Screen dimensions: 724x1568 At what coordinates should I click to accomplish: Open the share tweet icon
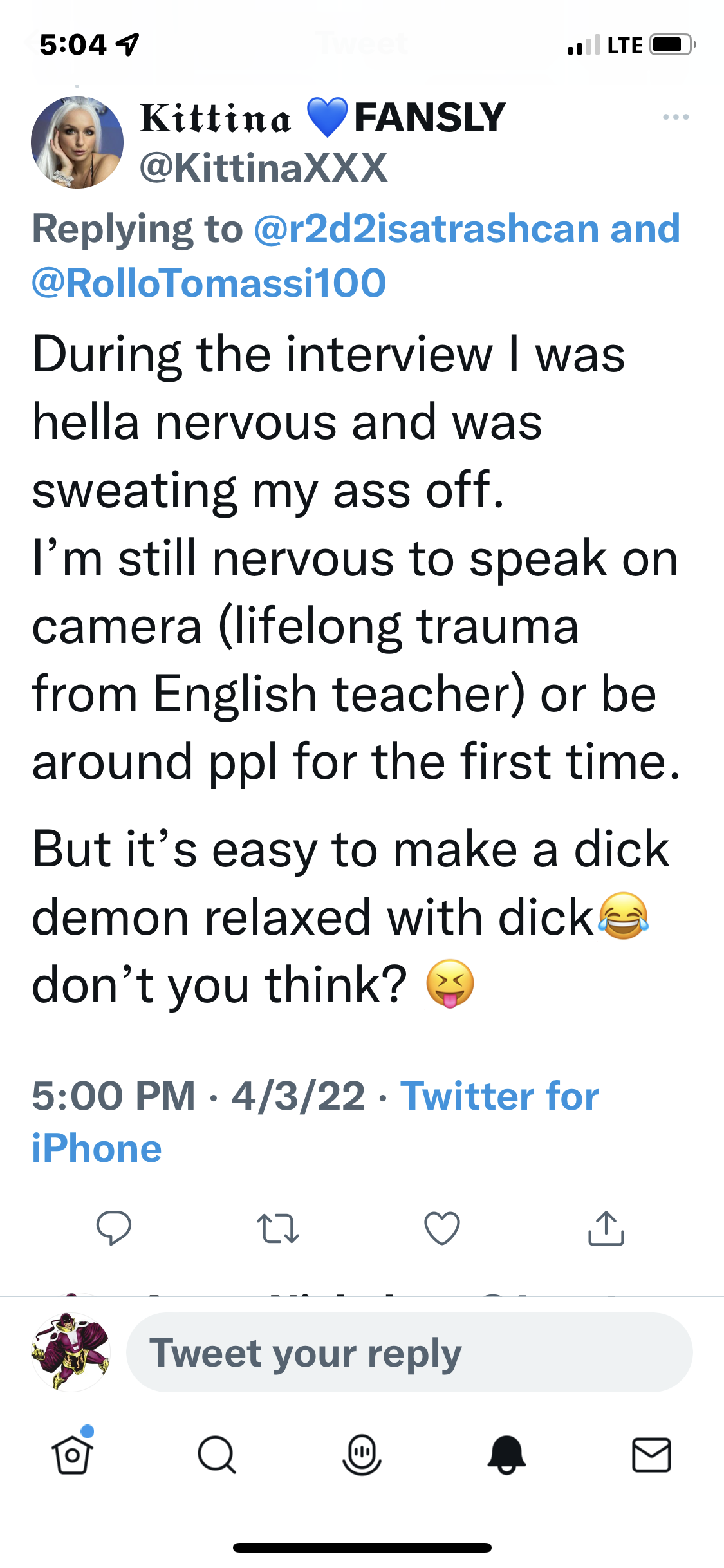[x=606, y=1228]
